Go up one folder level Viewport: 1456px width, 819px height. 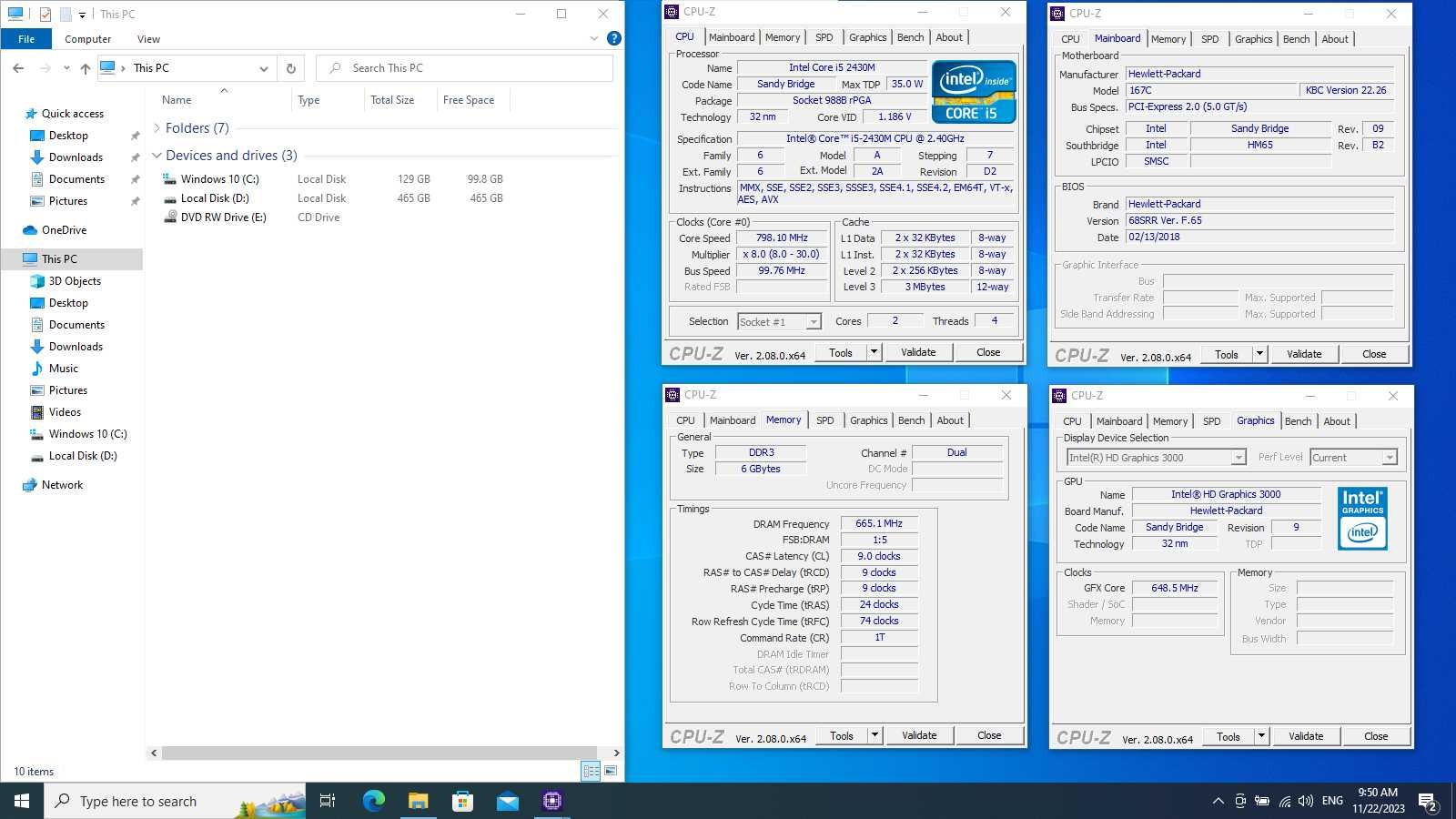(85, 68)
